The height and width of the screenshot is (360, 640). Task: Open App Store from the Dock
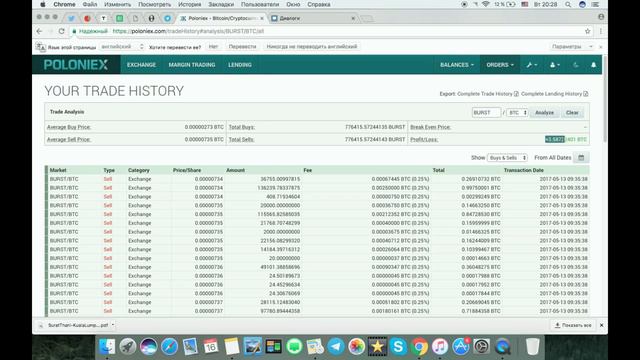460,347
